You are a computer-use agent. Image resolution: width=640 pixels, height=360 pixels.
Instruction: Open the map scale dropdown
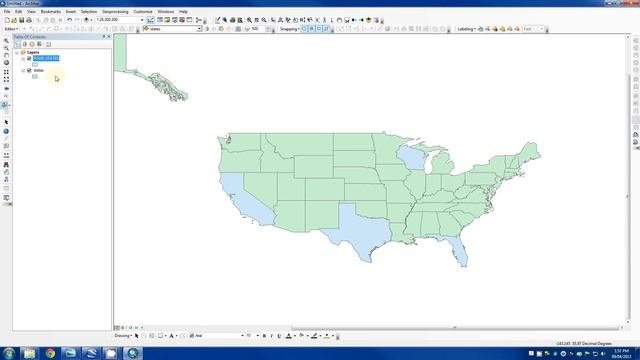click(142, 20)
